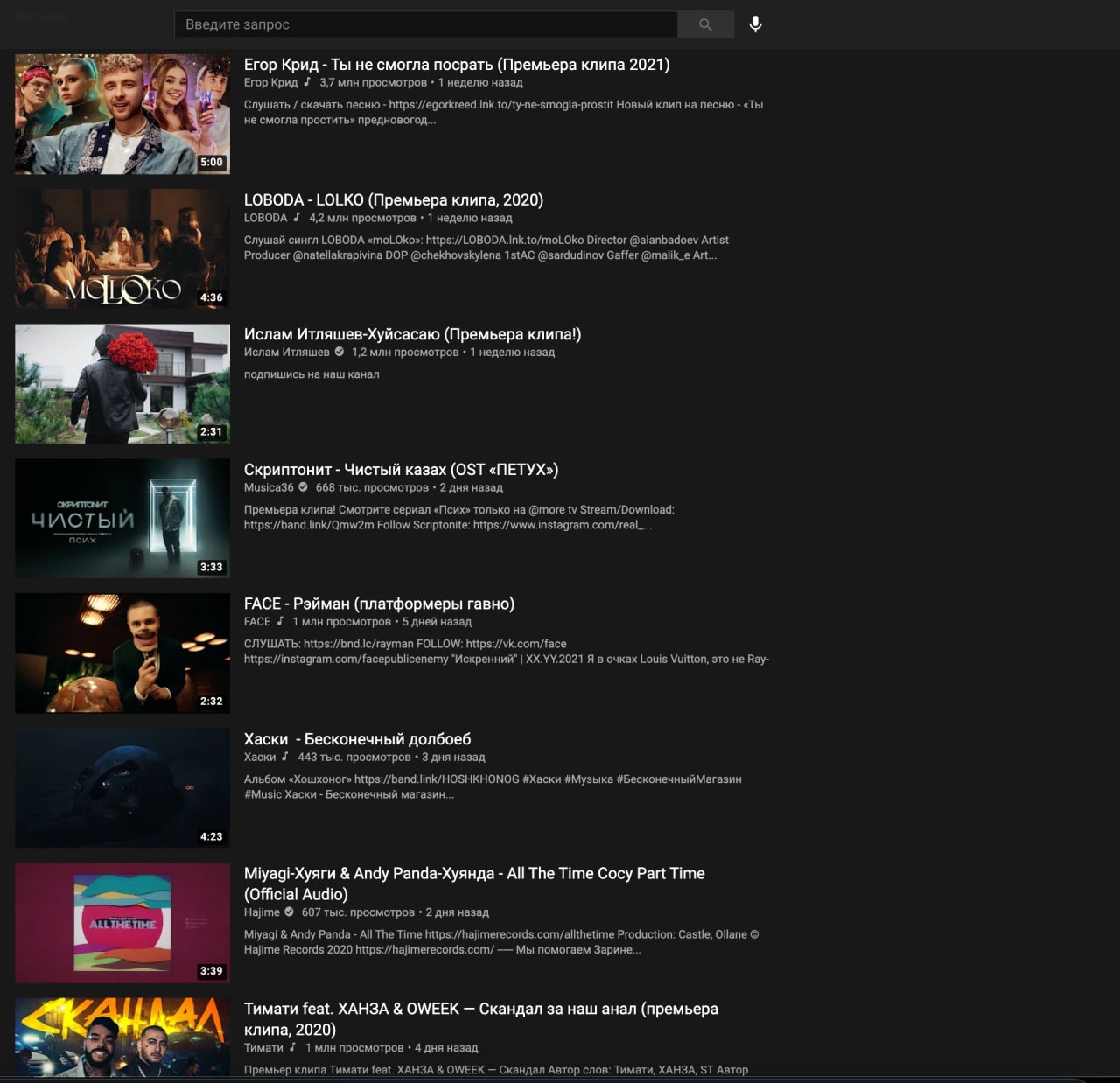1120x1083 pixels.
Task: Open the Хаски video title
Action: (357, 739)
